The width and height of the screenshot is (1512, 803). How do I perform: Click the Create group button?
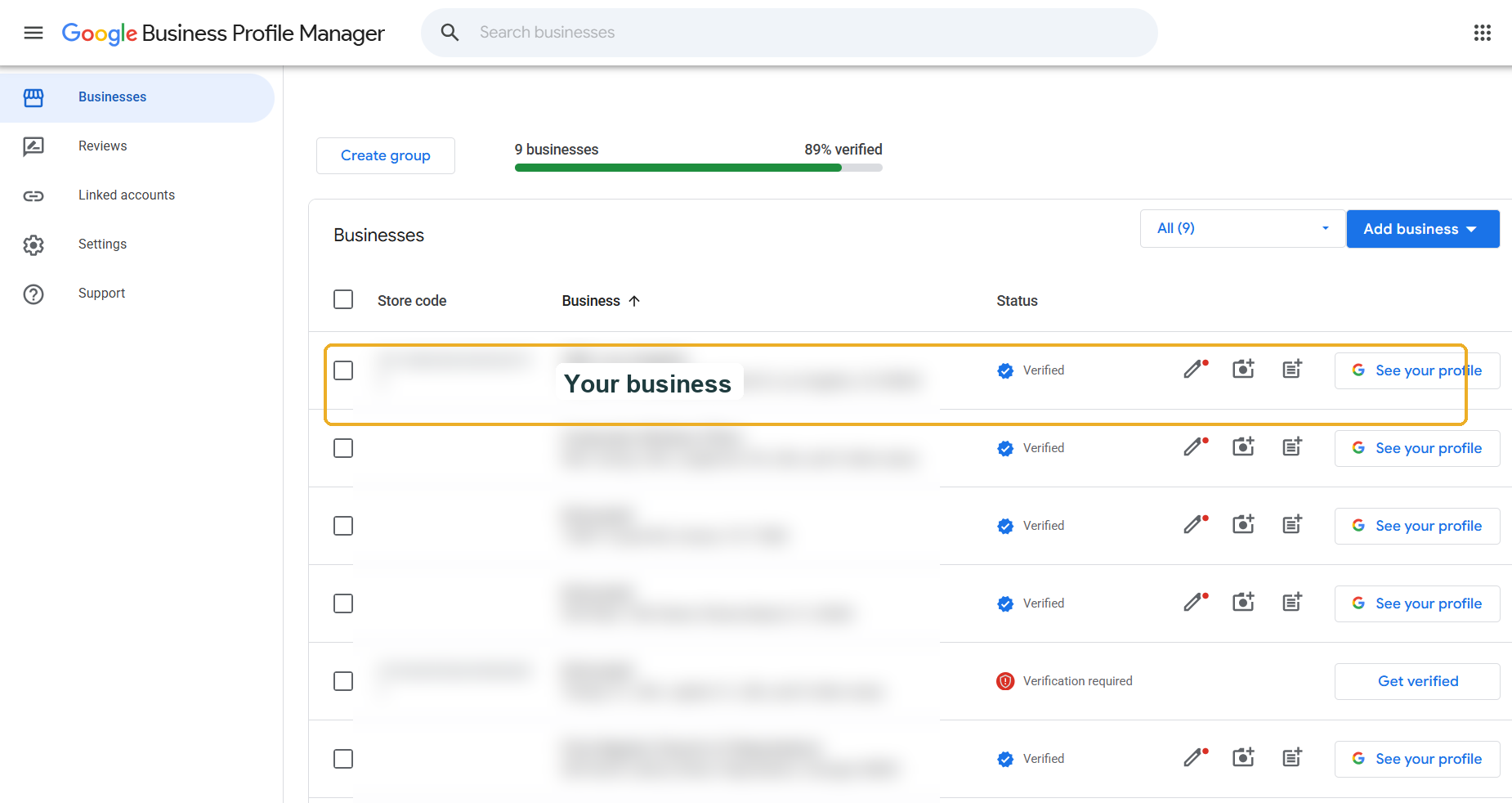pyautogui.click(x=386, y=155)
